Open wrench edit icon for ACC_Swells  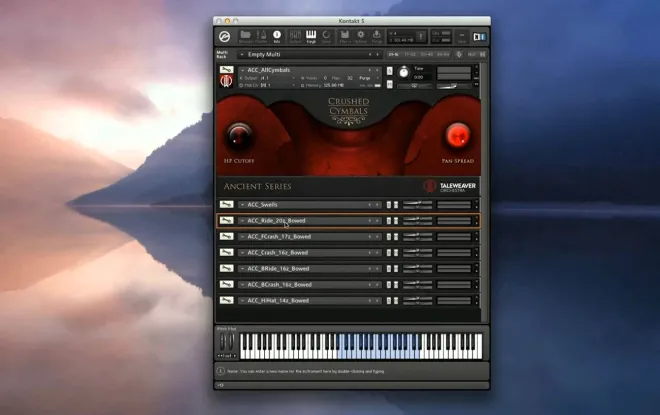click(x=226, y=205)
